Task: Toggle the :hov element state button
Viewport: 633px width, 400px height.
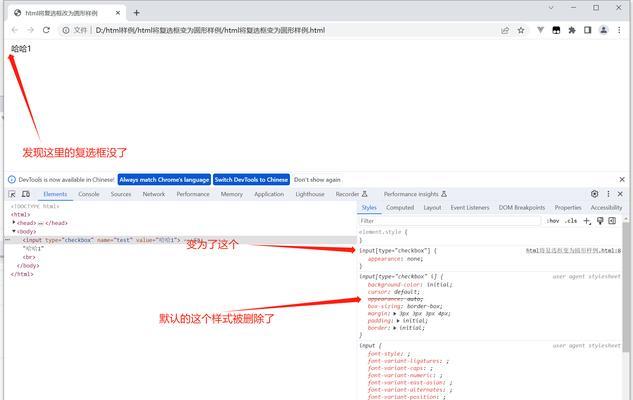Action: [553, 221]
